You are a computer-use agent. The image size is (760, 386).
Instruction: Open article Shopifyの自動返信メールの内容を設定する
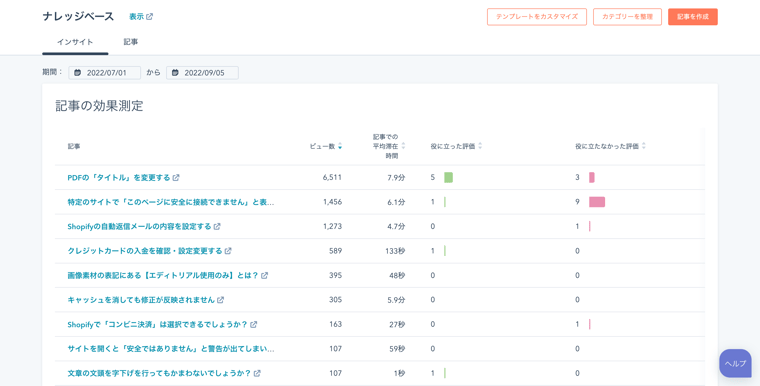click(x=140, y=226)
